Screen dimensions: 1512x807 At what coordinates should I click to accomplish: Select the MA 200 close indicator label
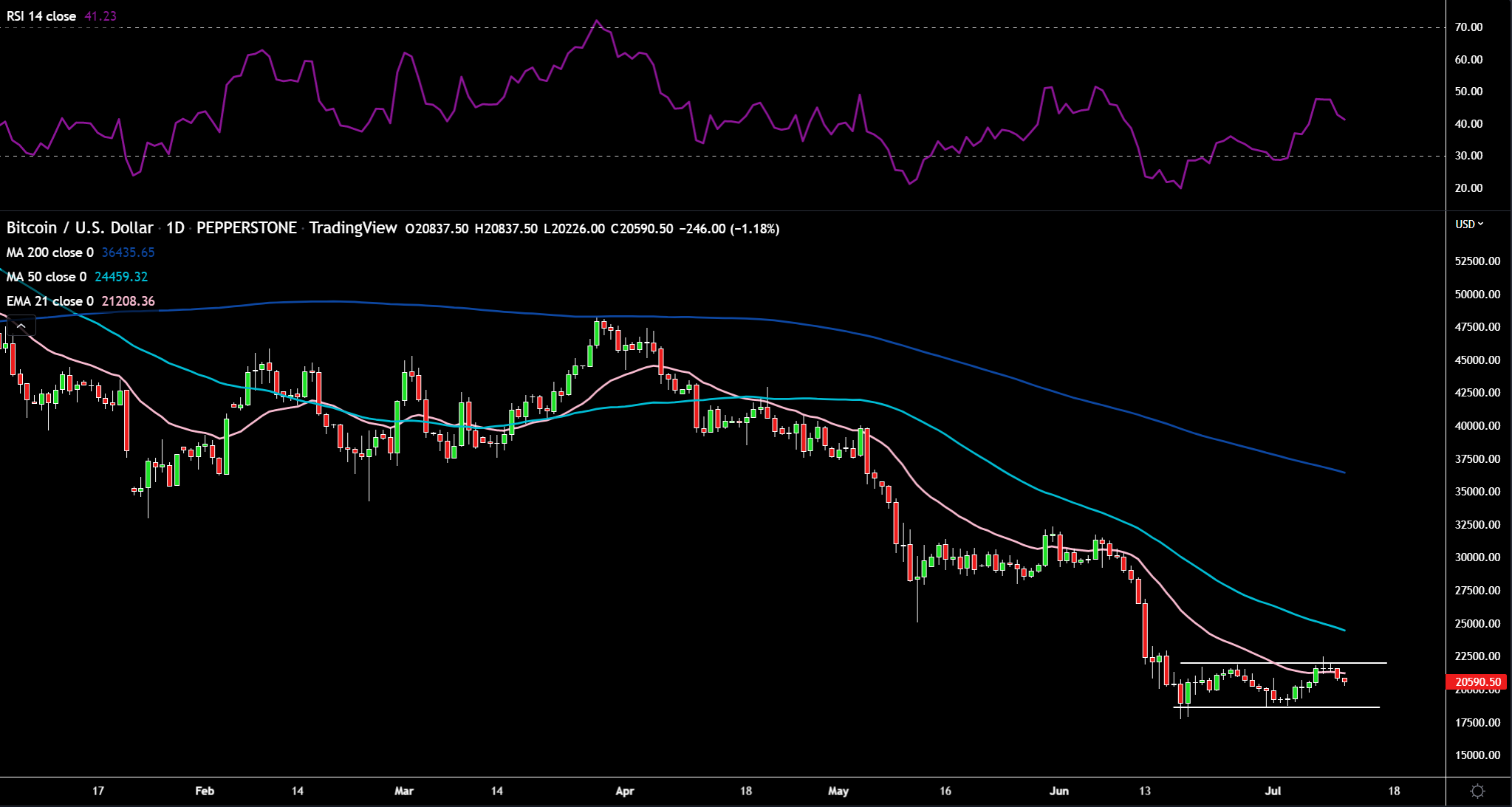pyautogui.click(x=50, y=253)
